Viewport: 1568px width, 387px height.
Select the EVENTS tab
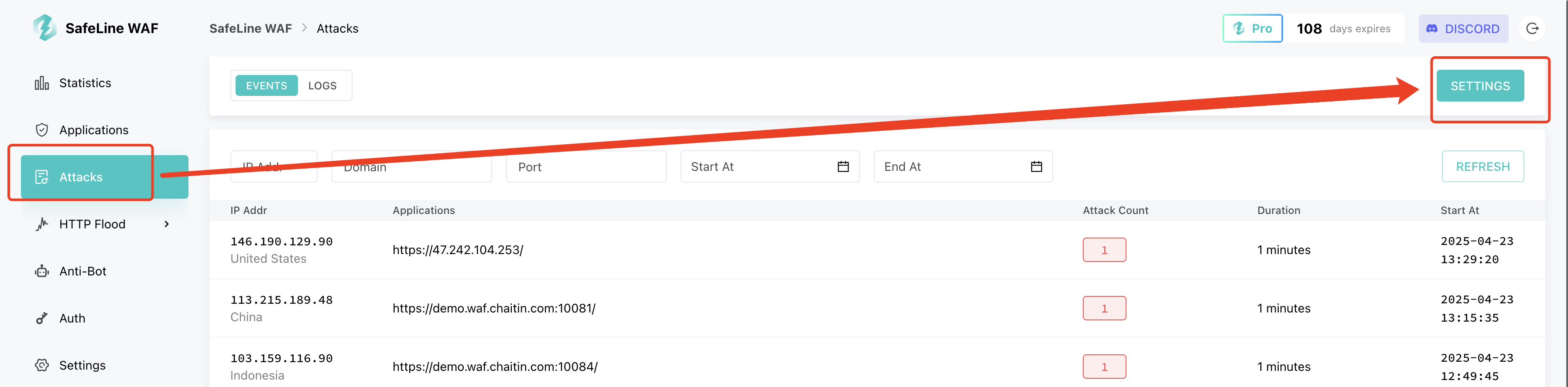click(266, 86)
